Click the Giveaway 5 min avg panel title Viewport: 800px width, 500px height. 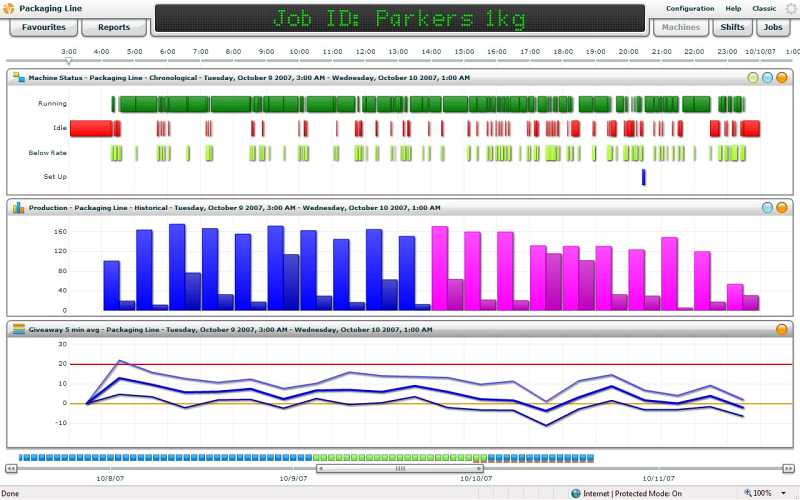(x=230, y=330)
